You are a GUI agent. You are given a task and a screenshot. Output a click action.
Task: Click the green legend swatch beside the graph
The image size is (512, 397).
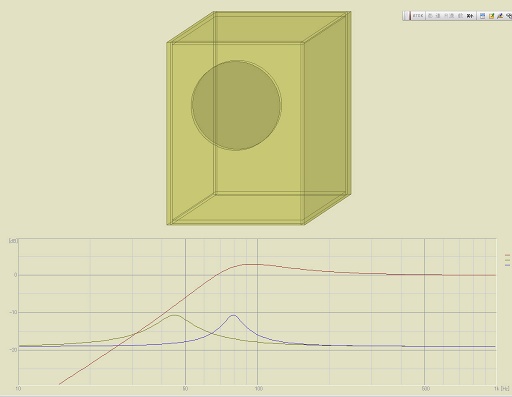(507, 260)
